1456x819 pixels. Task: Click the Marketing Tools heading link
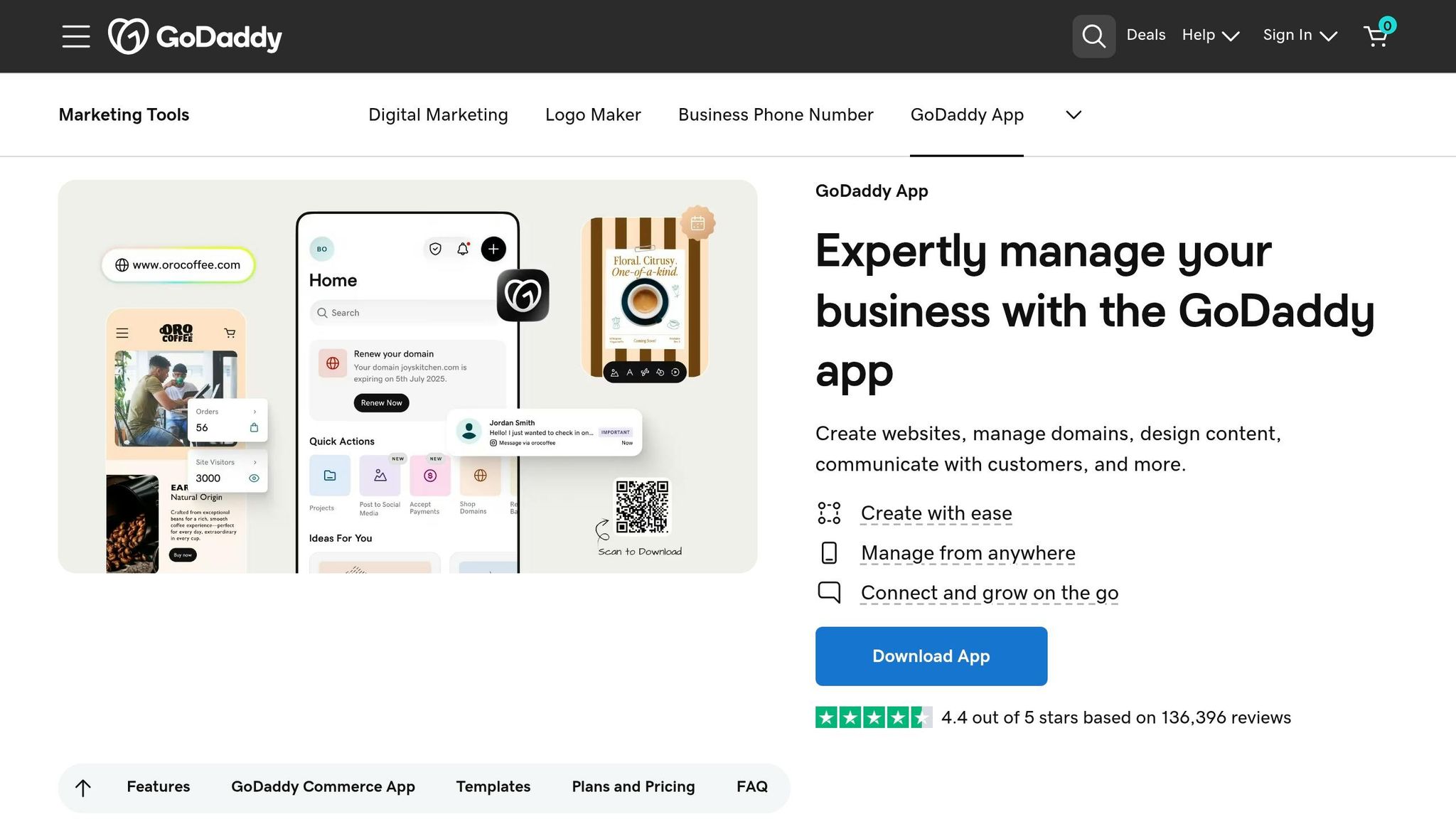(x=124, y=114)
